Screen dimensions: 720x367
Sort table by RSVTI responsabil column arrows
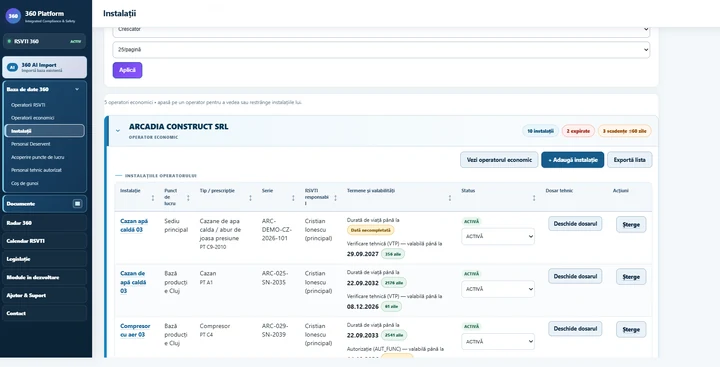(x=335, y=198)
